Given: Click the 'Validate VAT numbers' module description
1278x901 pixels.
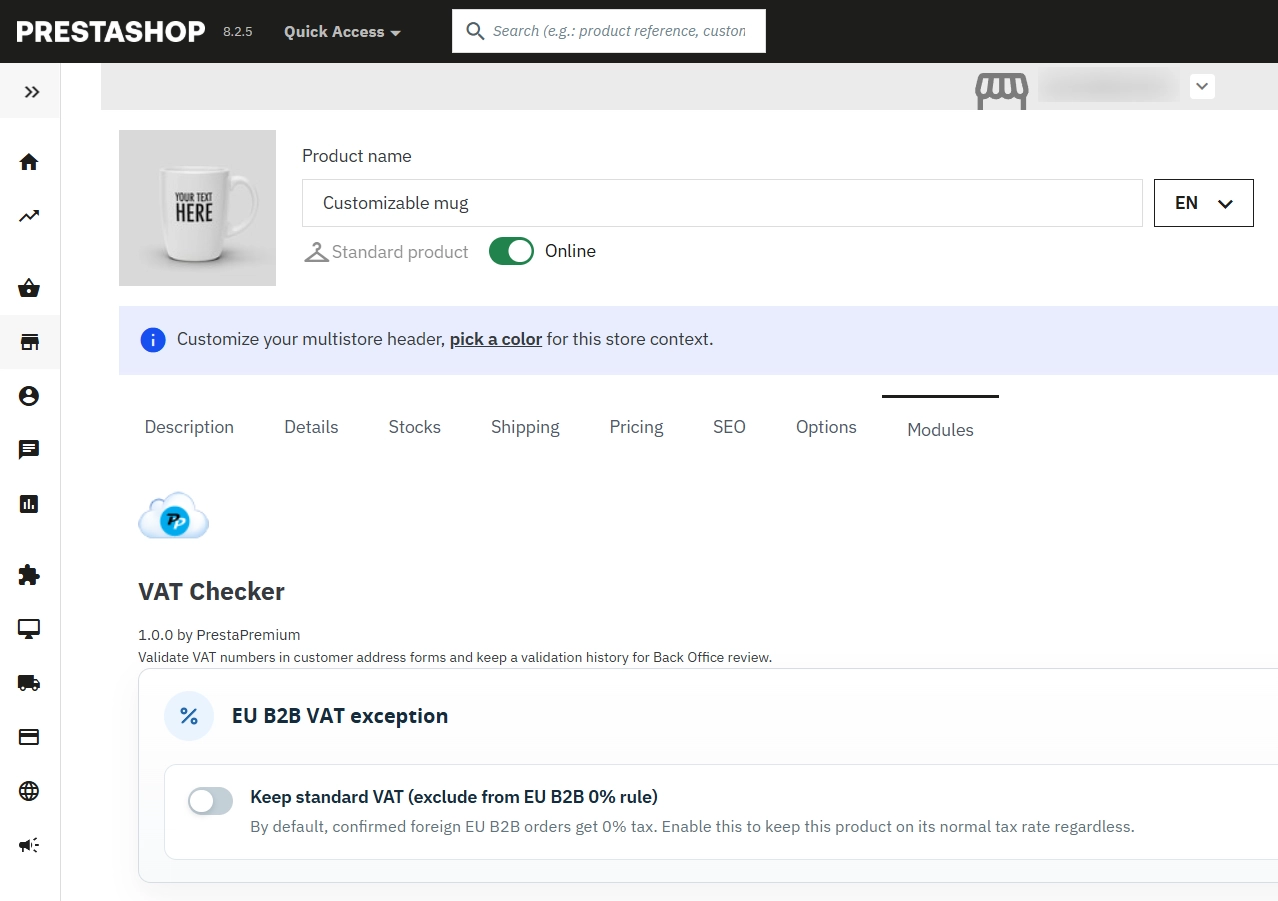Looking at the screenshot, I should 455,657.
